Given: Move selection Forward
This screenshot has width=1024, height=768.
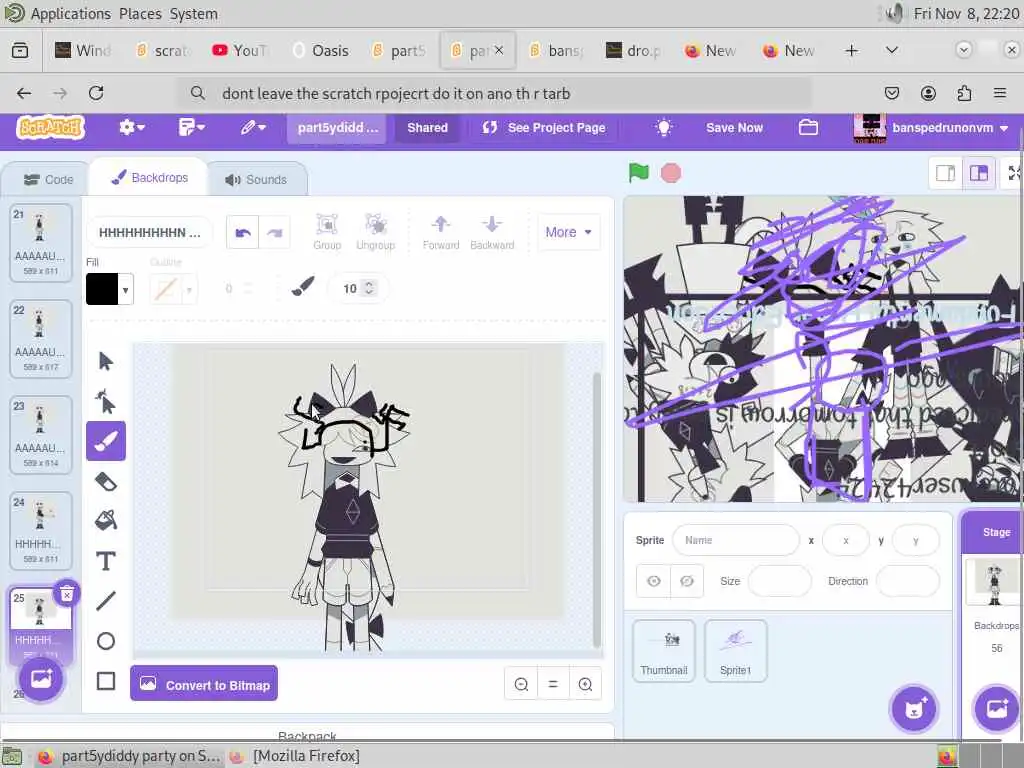Looking at the screenshot, I should pos(441,232).
